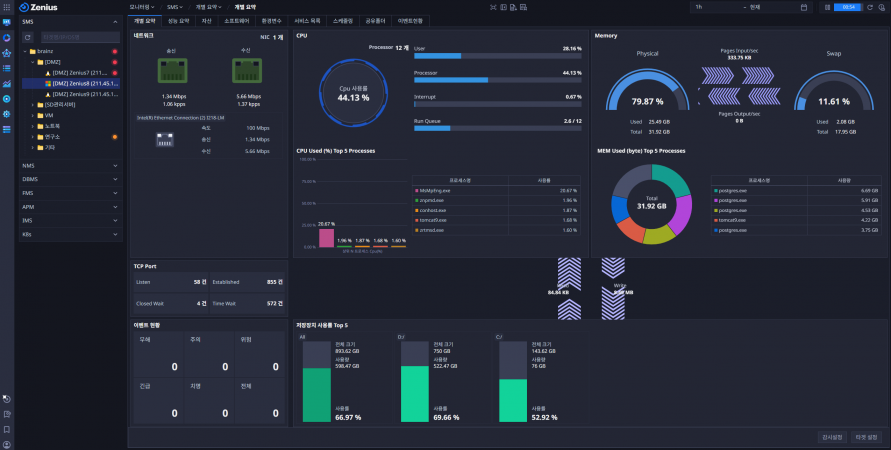Collapse the [DMZ] tree folder
The height and width of the screenshot is (450, 891).
click(x=32, y=62)
